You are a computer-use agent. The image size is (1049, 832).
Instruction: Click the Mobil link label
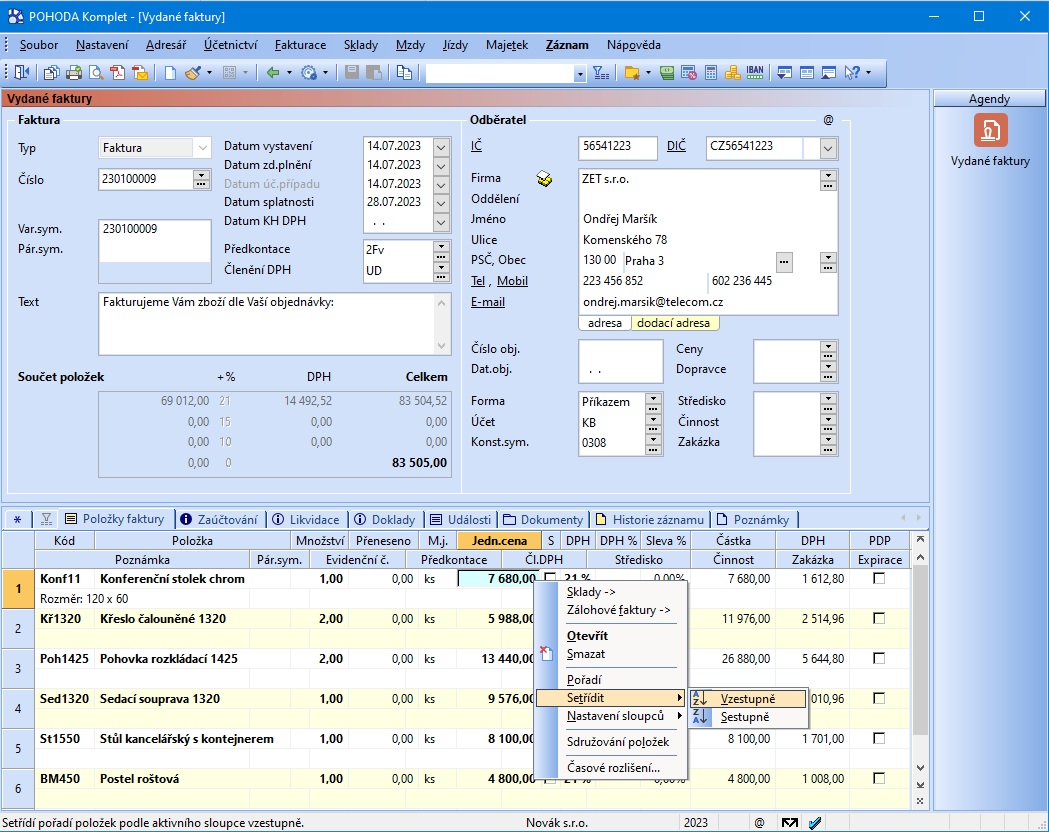click(512, 281)
